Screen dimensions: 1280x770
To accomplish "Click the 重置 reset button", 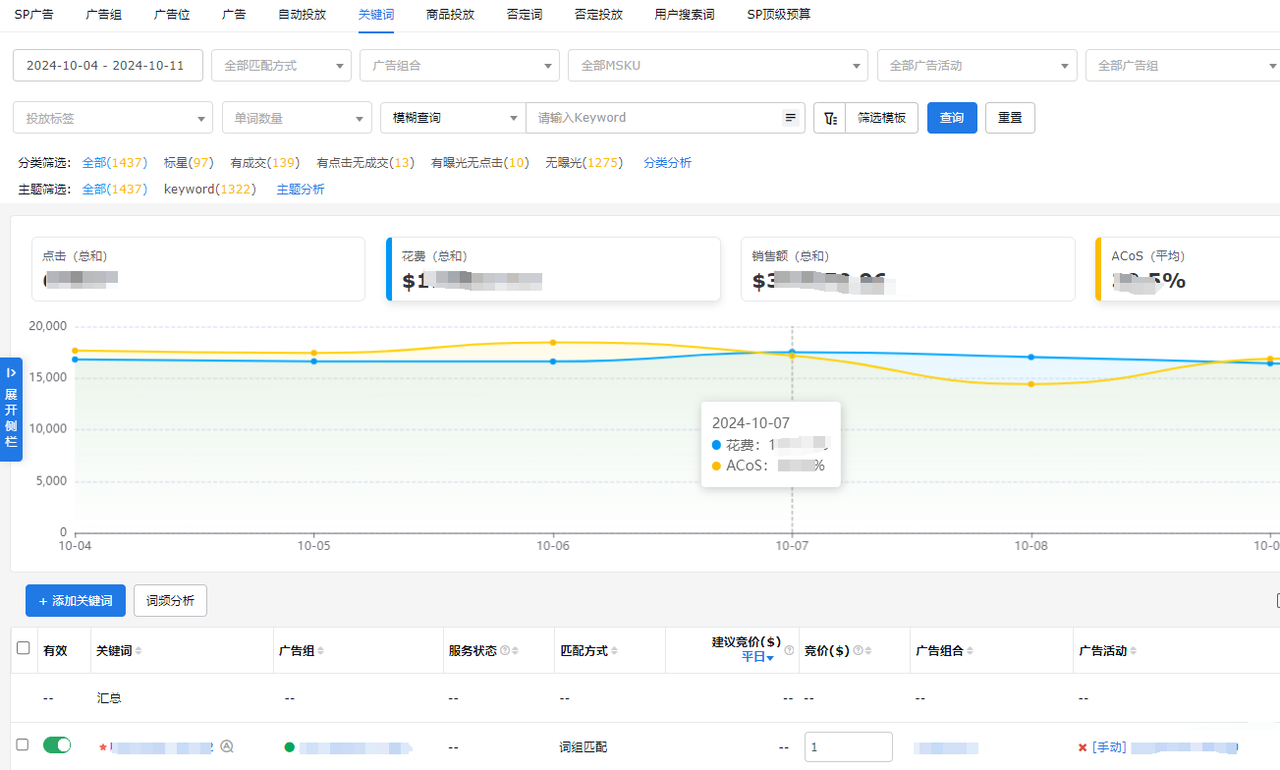I will coord(1010,118).
